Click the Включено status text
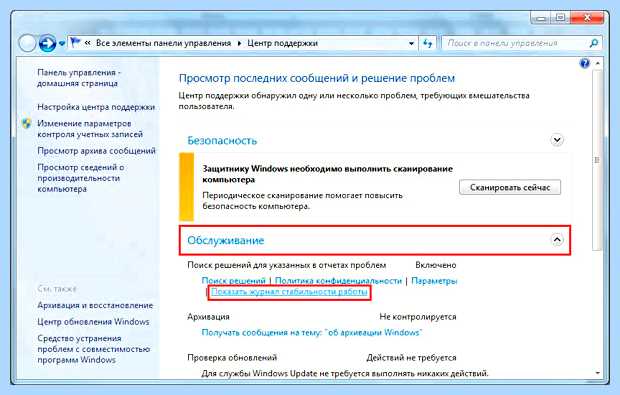 436,265
